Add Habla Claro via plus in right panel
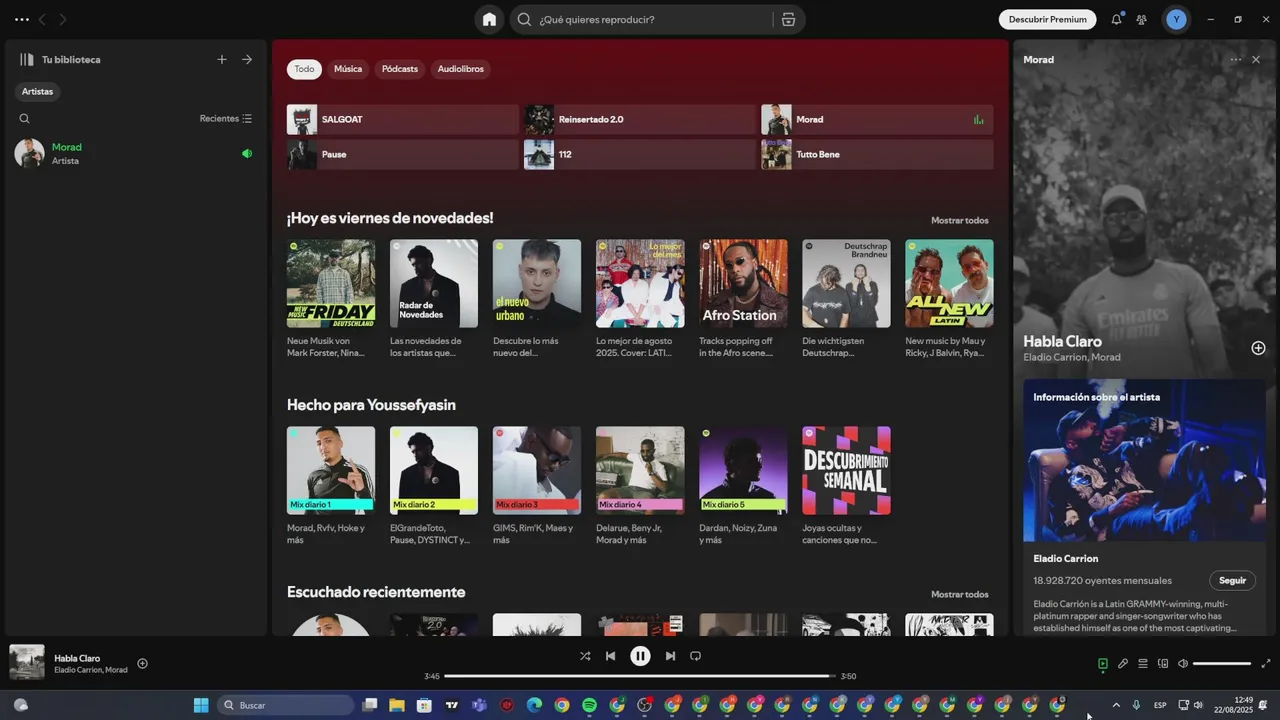1280x720 pixels. coord(1258,348)
